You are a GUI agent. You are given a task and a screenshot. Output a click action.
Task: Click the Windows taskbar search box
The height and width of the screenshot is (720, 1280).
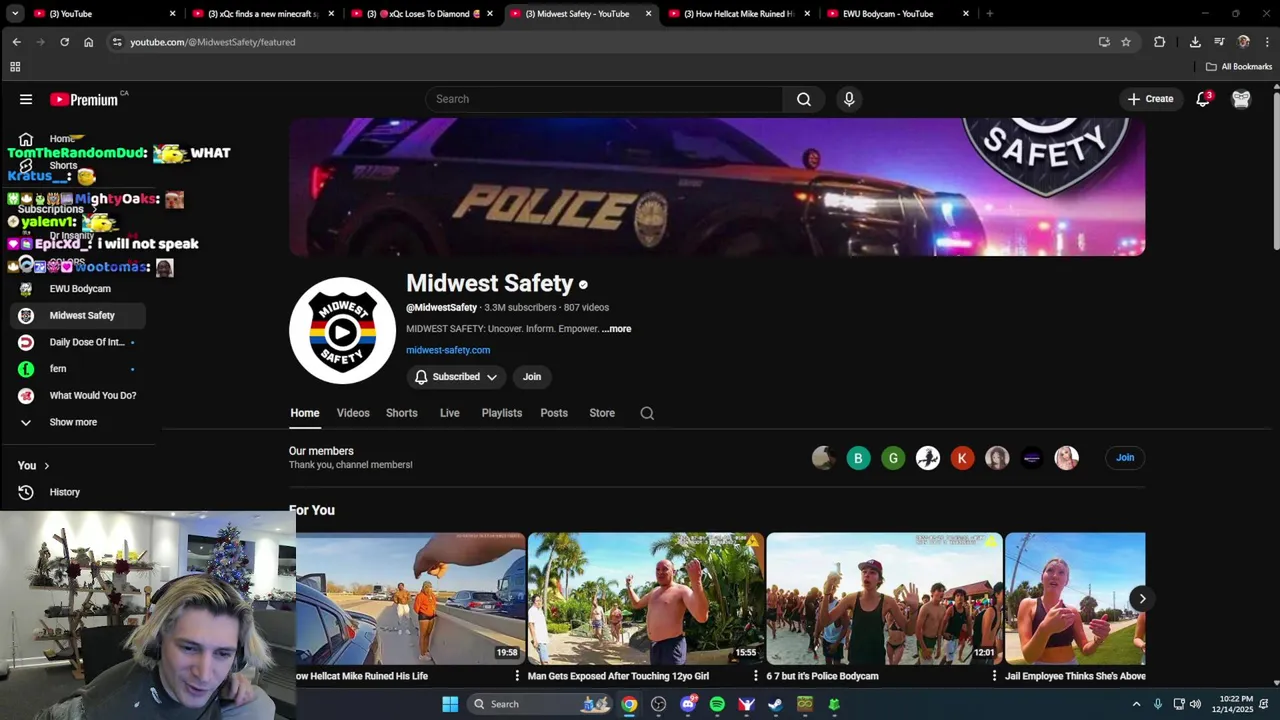(538, 704)
